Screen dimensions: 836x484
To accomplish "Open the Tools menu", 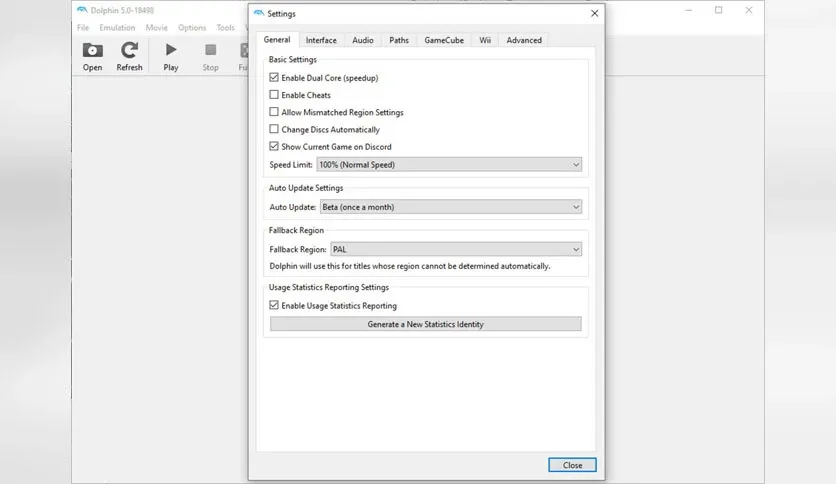I will (x=226, y=28).
